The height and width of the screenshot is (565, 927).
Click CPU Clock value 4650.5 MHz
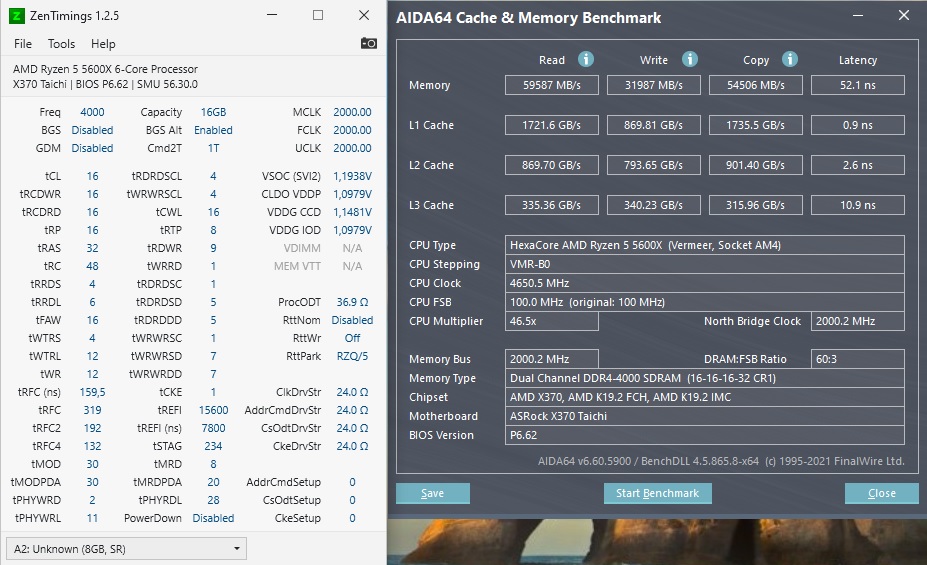[705, 283]
